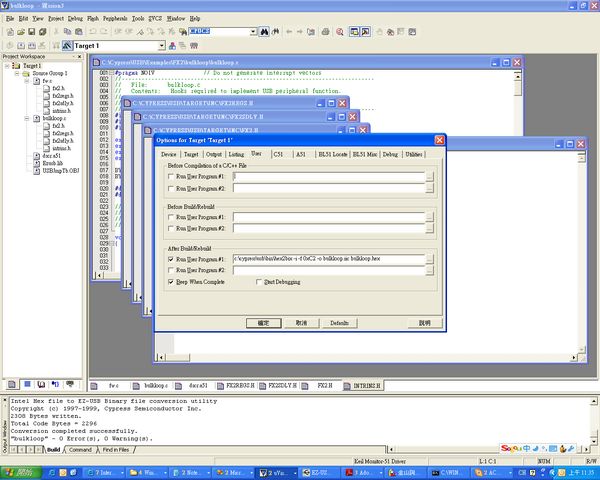Click the Before Compilation Program #1 input field
The width and height of the screenshot is (600, 480).
click(327, 175)
